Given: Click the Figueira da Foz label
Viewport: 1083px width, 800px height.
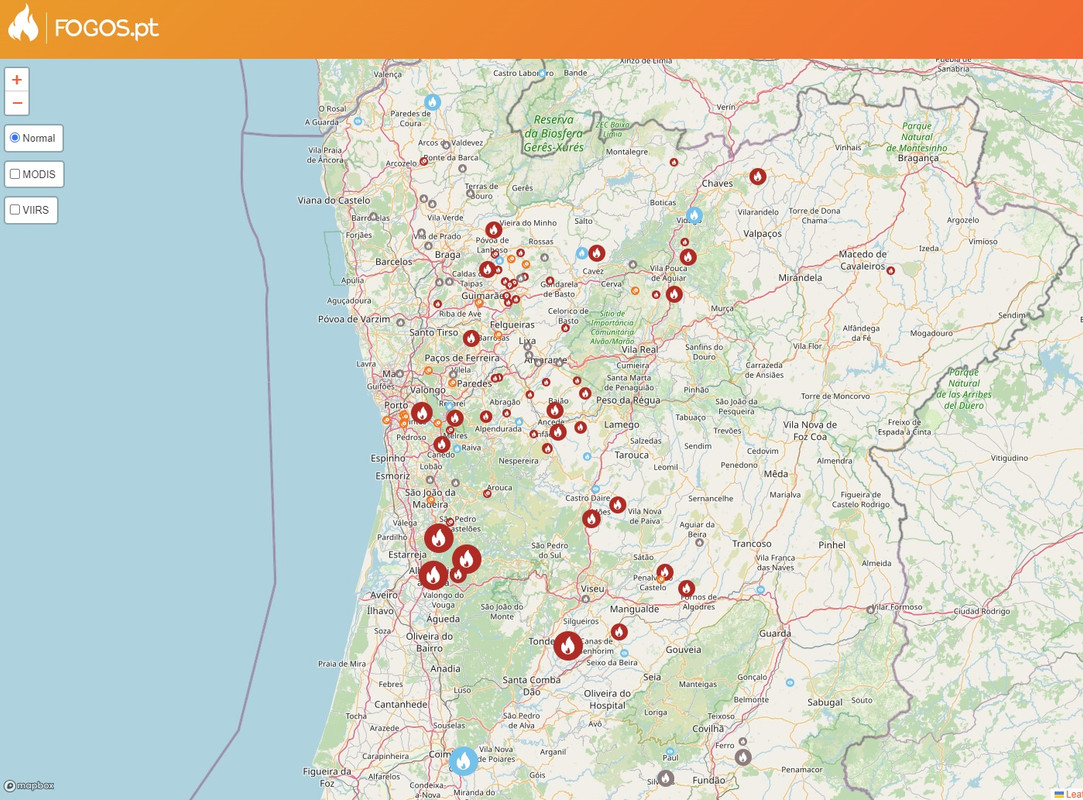Looking at the screenshot, I should point(327,777).
